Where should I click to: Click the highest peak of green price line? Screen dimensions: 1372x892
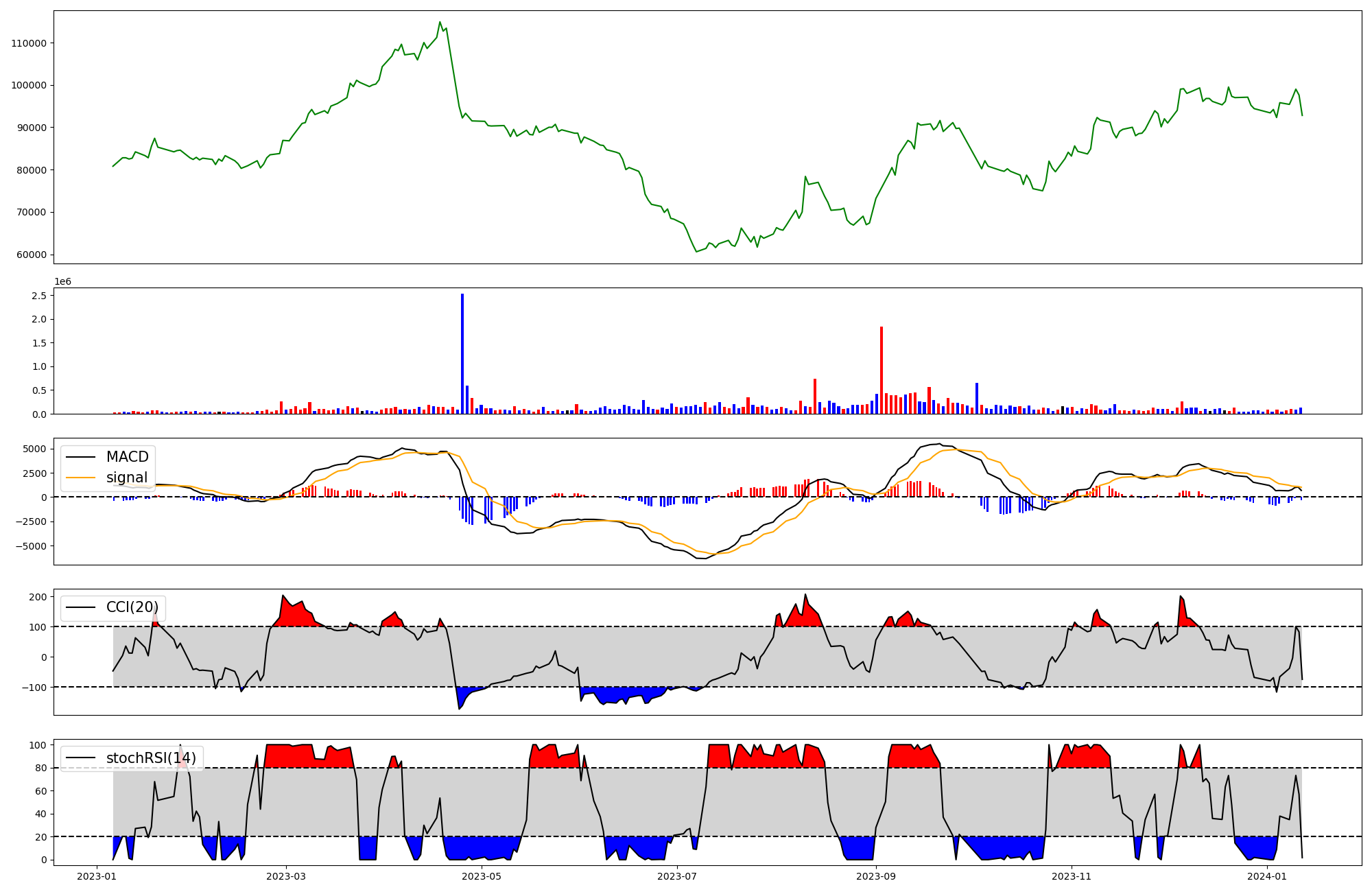(440, 22)
